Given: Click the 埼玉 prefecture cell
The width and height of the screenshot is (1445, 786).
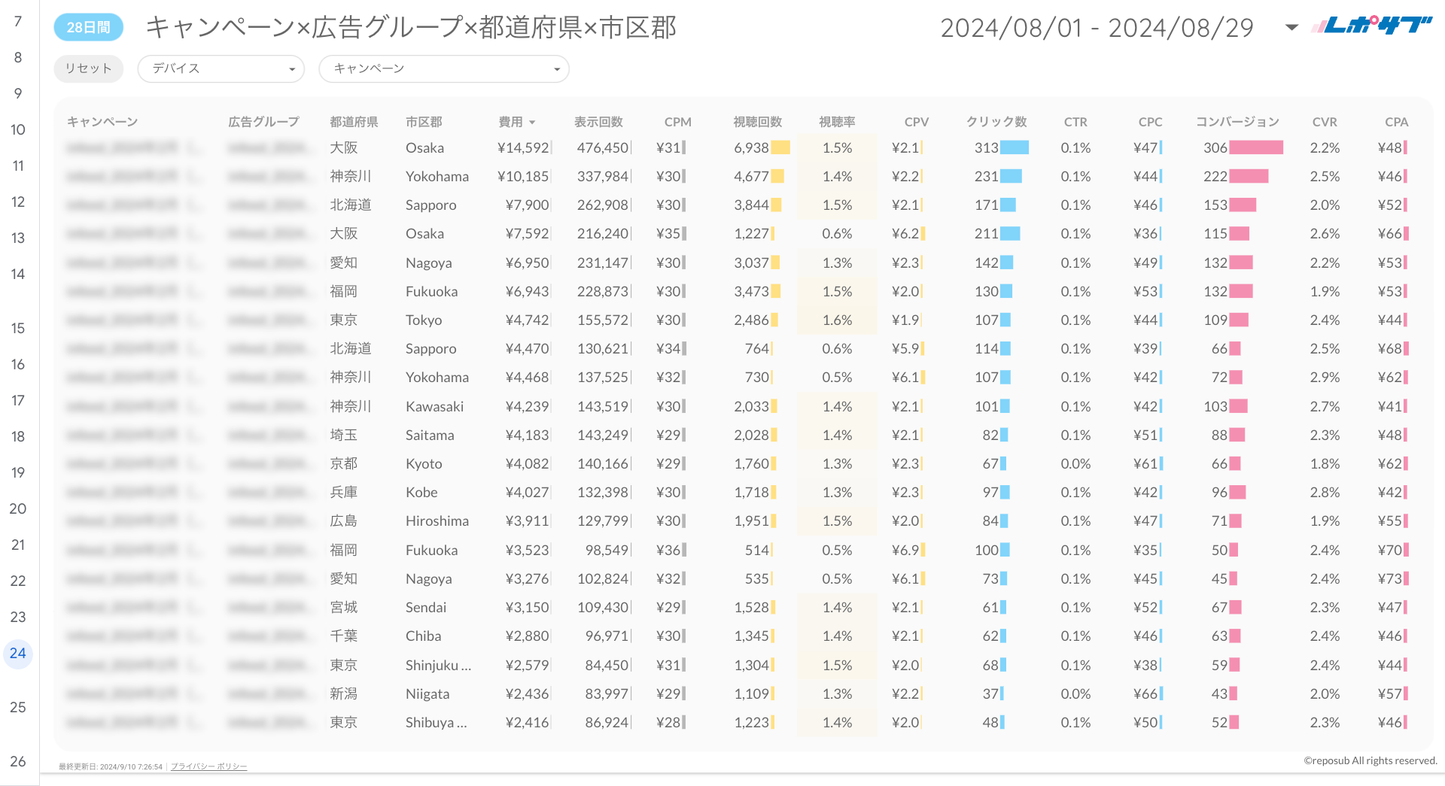Looking at the screenshot, I should pyautogui.click(x=343, y=436).
